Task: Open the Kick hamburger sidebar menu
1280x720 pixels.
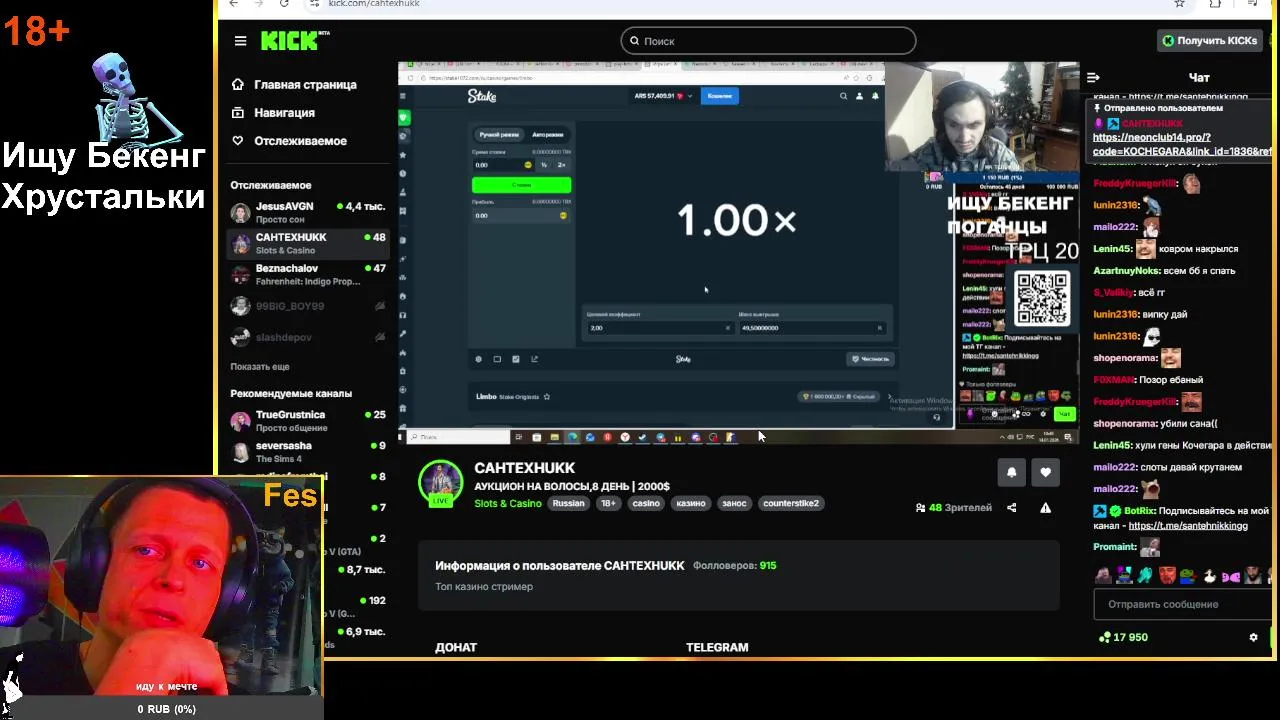Action: coord(240,41)
